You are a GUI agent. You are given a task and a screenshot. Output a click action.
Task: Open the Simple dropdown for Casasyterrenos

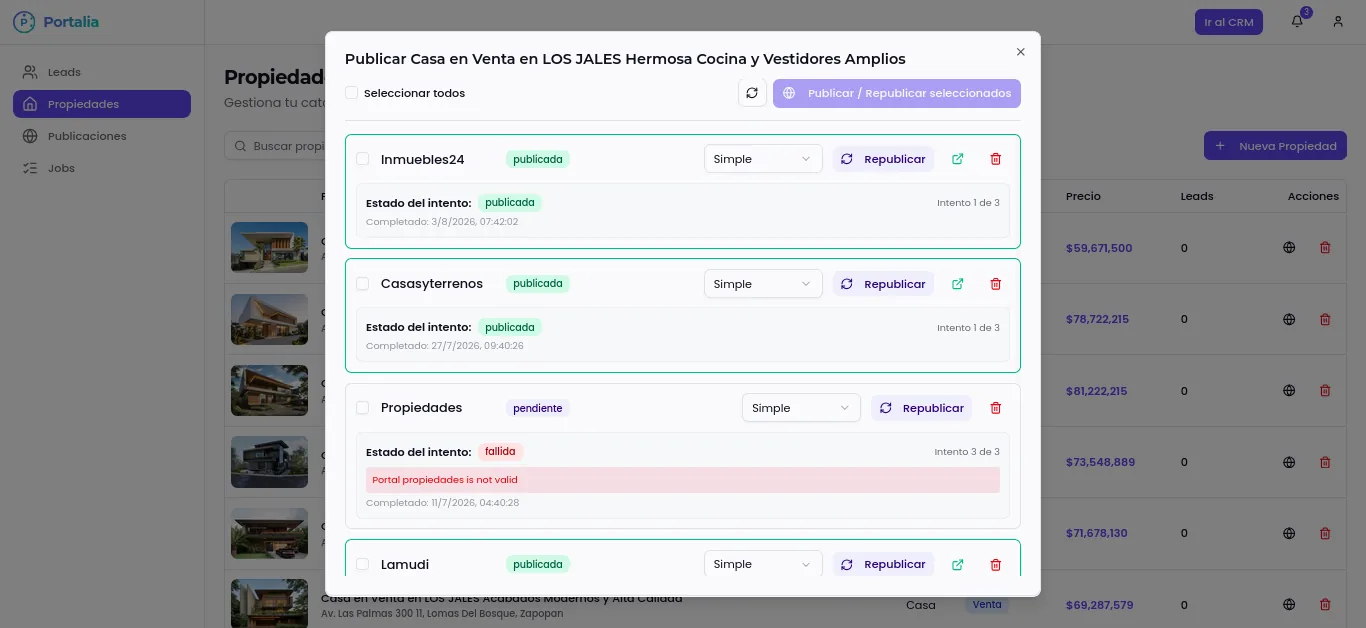[763, 284]
